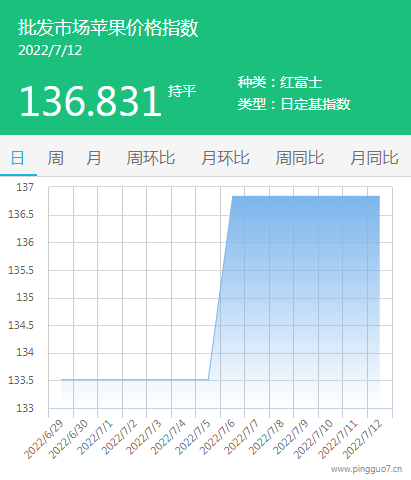411x480 pixels.
Task: Switch to the 周 weekly tab
Action: pyautogui.click(x=55, y=158)
